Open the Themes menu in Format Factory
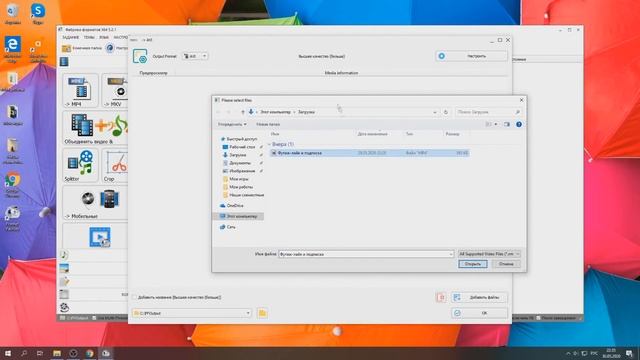This screenshot has height=360, width=640. [89, 38]
